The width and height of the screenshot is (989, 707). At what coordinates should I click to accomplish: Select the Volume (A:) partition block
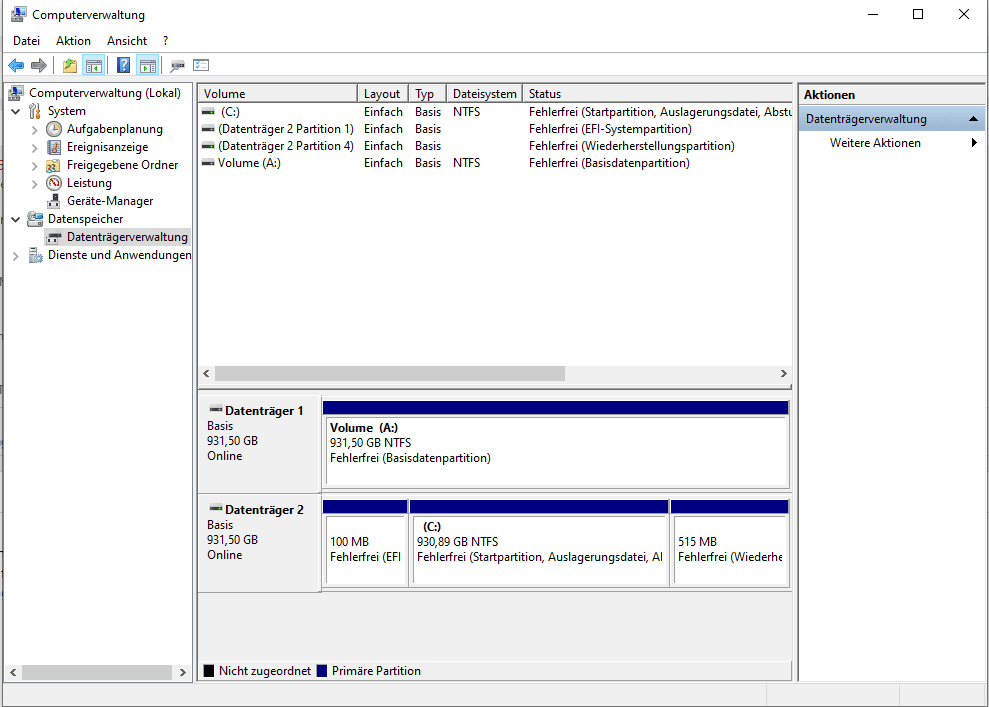(556, 444)
